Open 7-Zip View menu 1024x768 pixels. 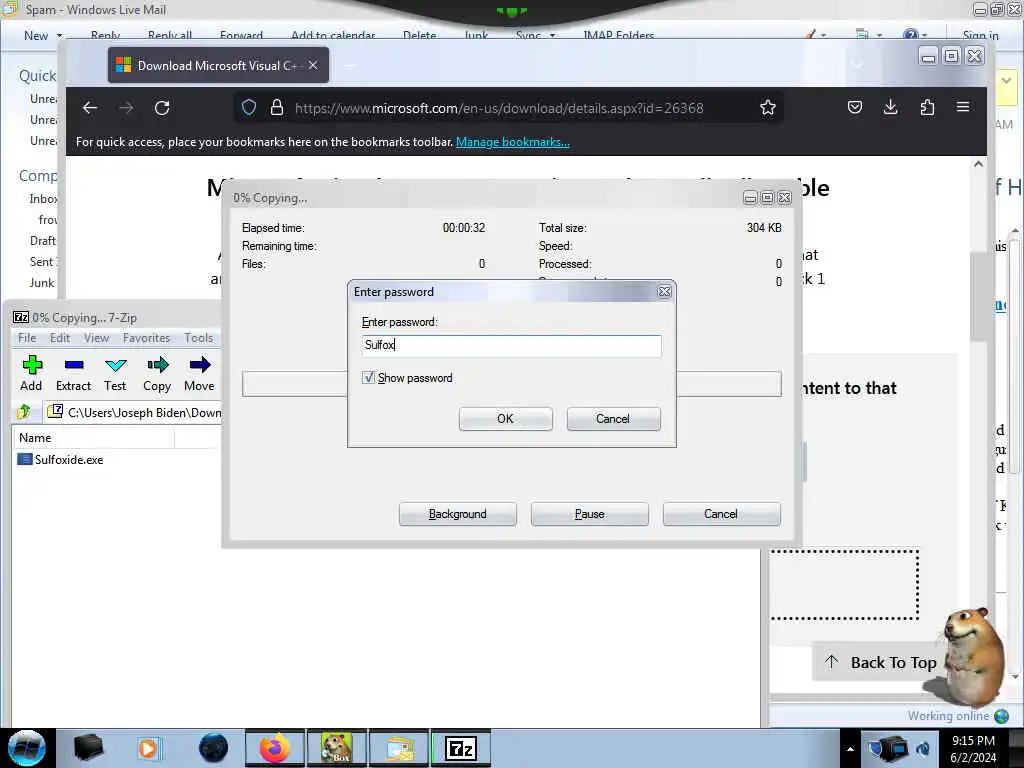96,338
